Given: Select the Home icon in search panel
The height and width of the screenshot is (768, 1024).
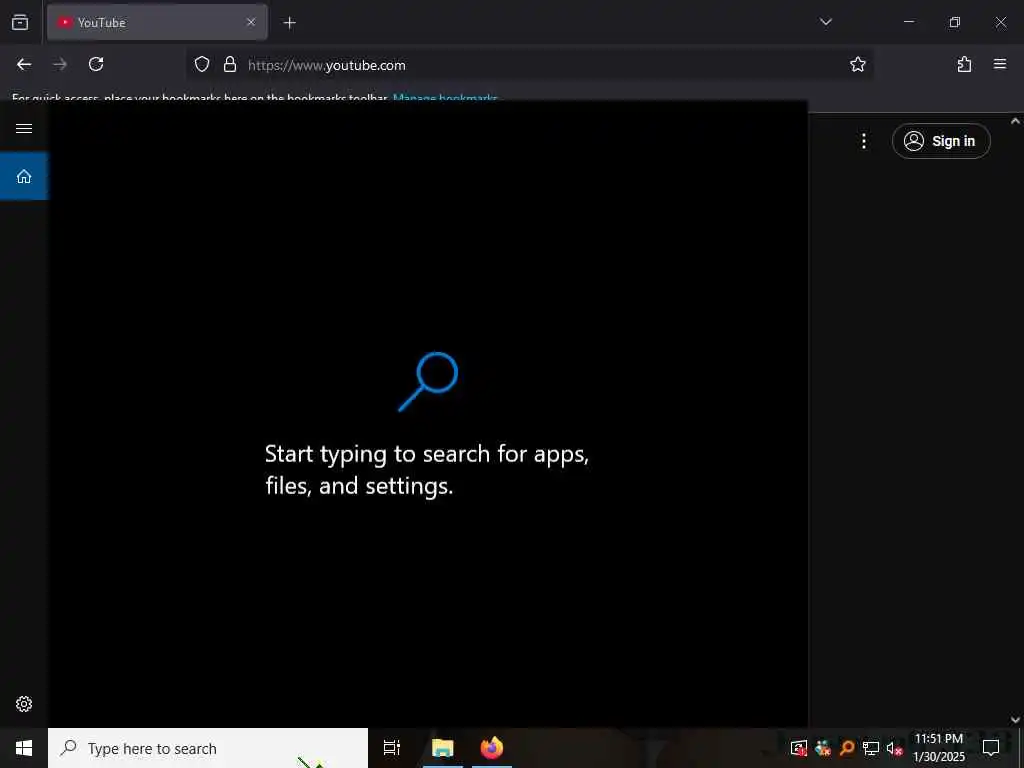Looking at the screenshot, I should pyautogui.click(x=24, y=176).
